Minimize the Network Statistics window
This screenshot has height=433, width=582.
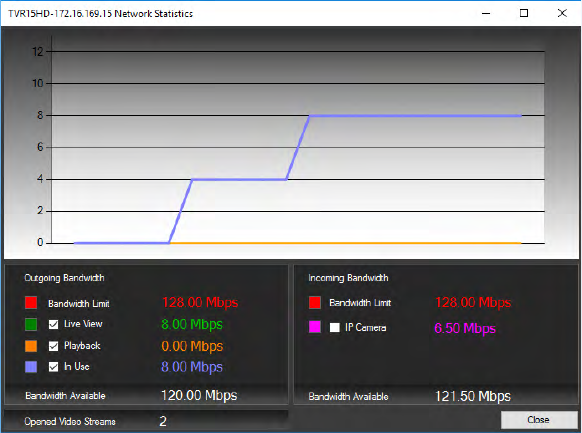(x=486, y=13)
